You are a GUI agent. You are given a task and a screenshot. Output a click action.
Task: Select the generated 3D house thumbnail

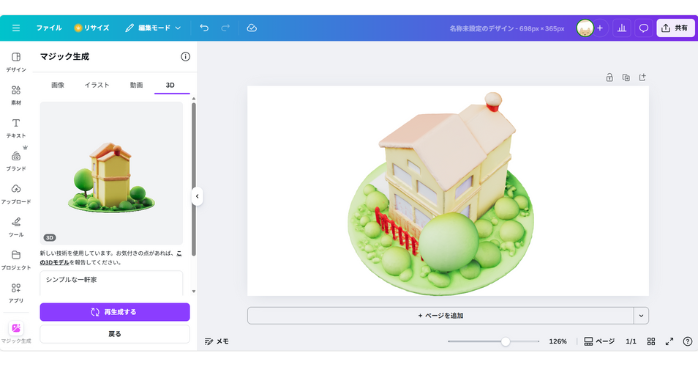pyautogui.click(x=111, y=173)
